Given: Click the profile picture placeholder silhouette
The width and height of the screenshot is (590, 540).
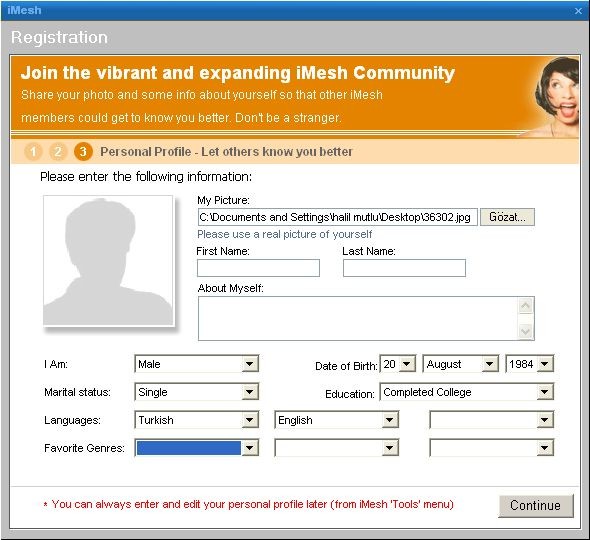Looking at the screenshot, I should point(108,260).
